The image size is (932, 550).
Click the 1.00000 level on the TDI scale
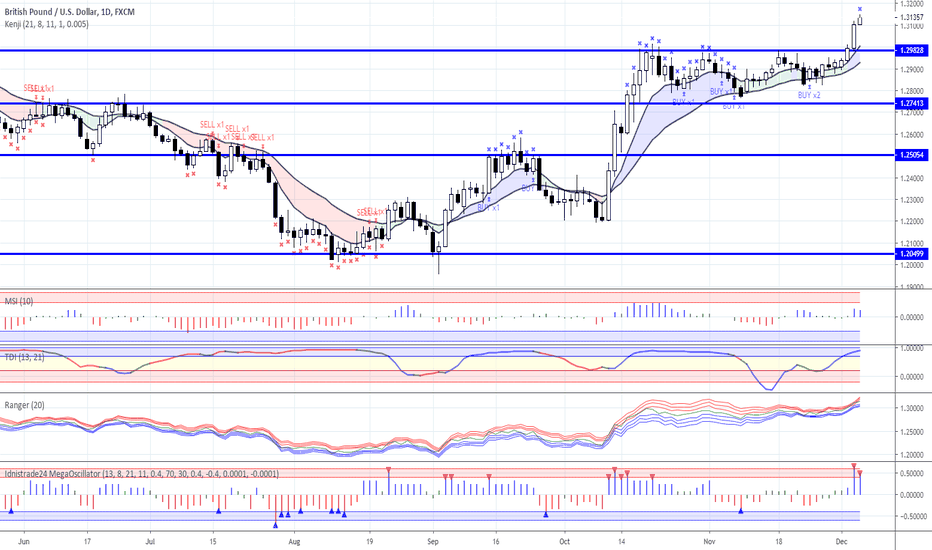click(x=910, y=348)
